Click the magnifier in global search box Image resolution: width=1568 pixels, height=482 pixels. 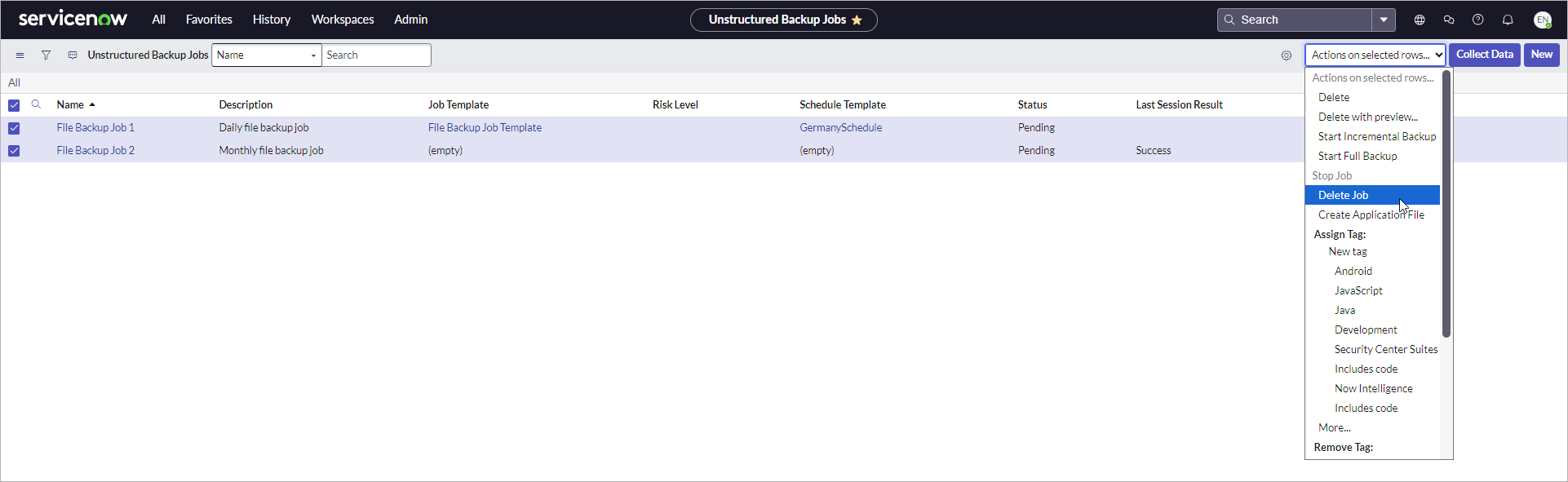coord(1229,20)
